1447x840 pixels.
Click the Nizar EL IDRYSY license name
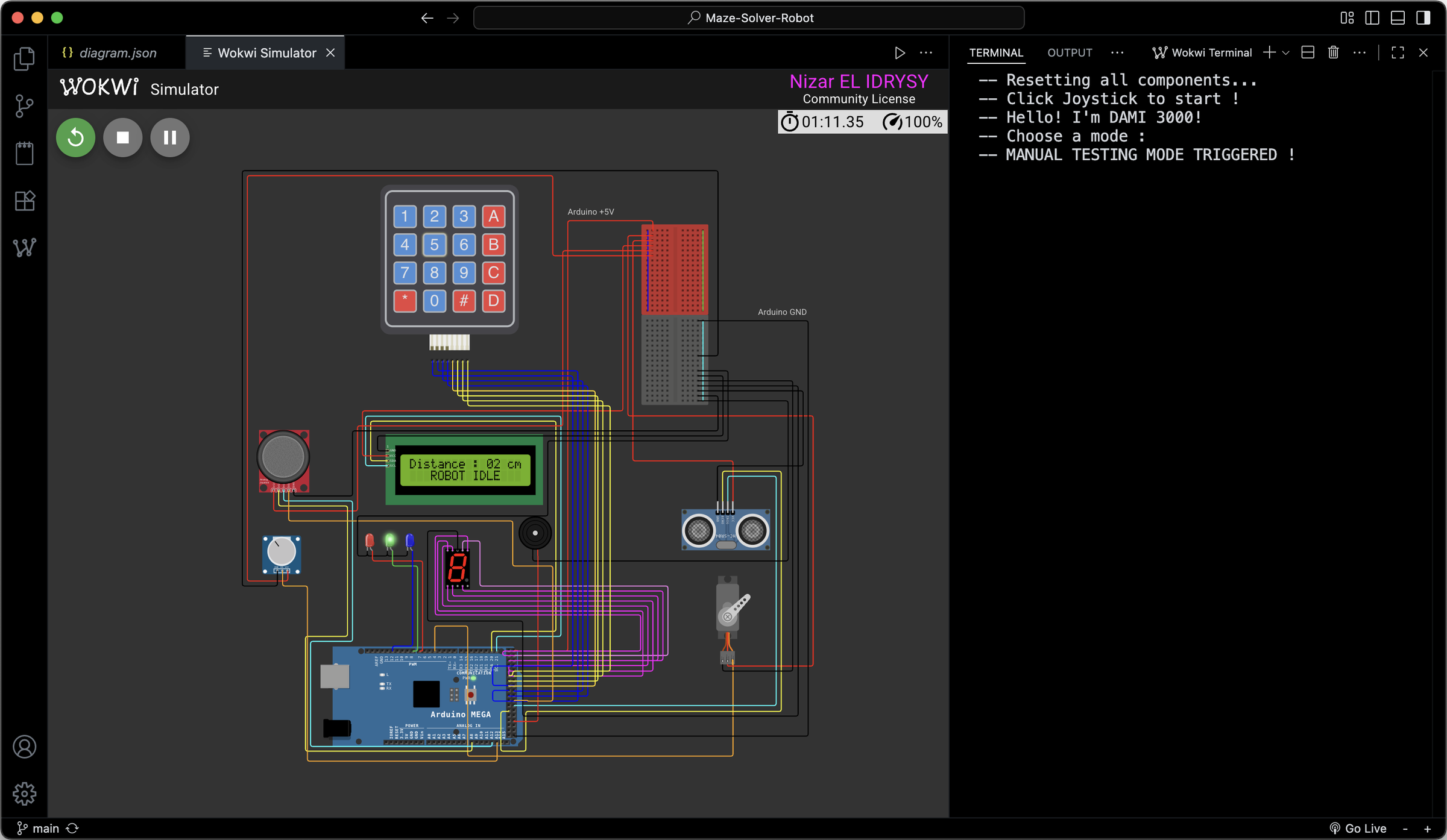(859, 81)
